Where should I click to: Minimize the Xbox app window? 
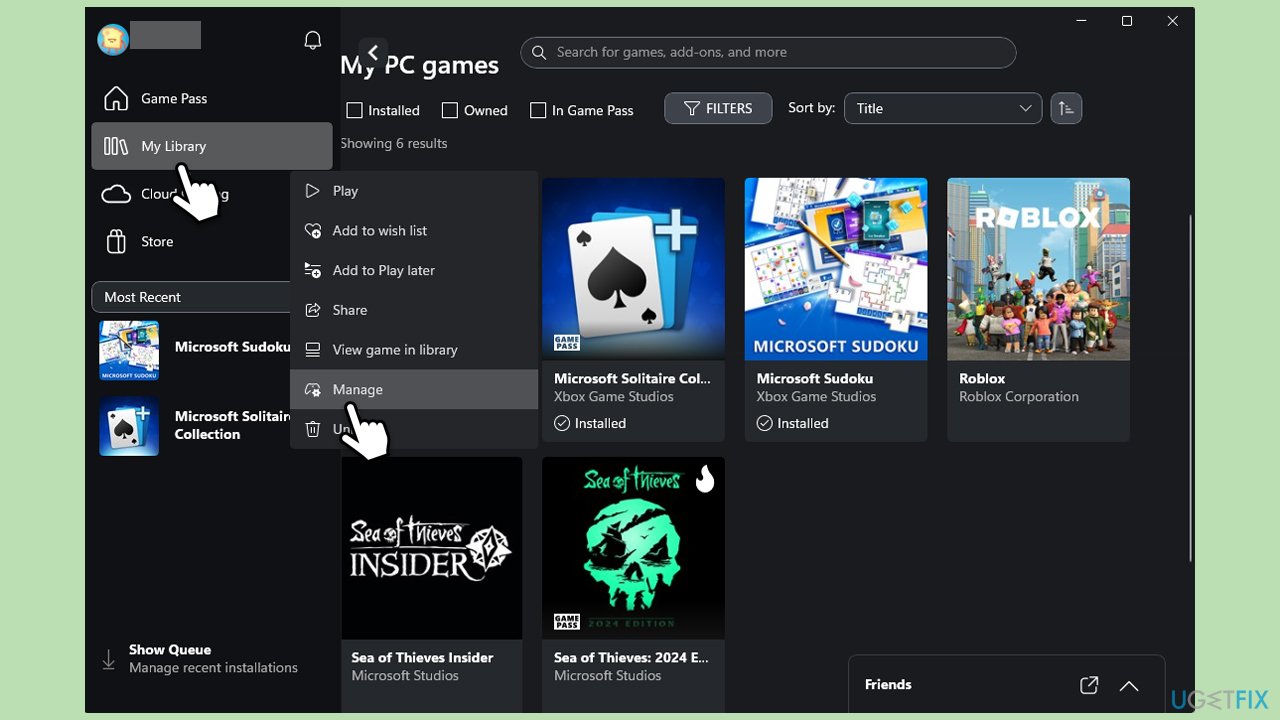pyautogui.click(x=1081, y=21)
